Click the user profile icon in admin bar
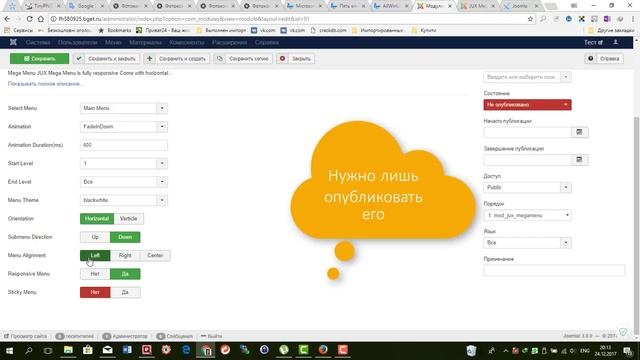Viewport: 640px width, 360px height. point(616,42)
